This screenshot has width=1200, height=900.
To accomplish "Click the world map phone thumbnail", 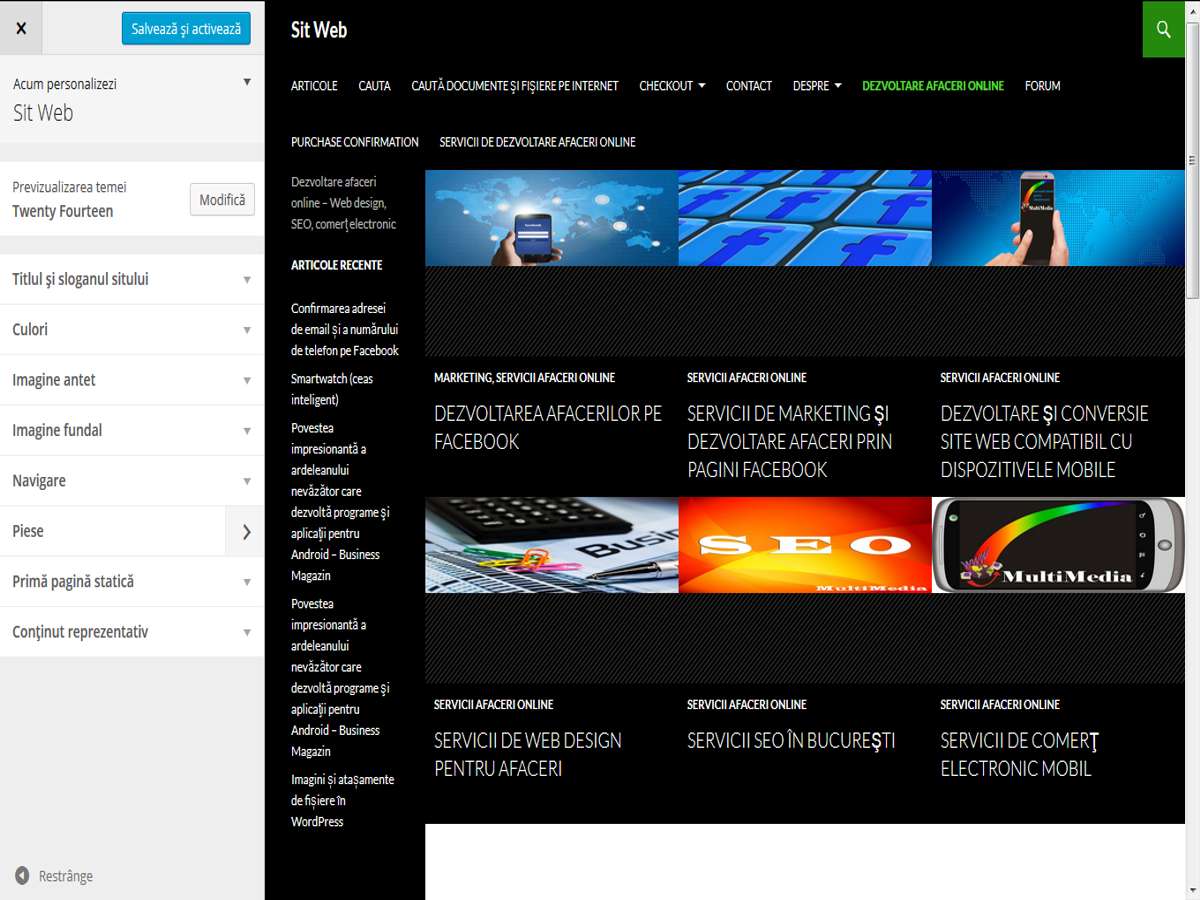I will coord(552,218).
